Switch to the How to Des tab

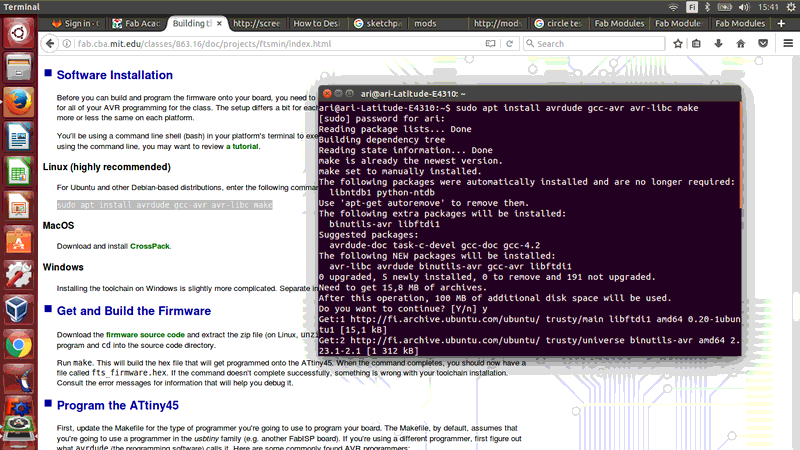316,23
